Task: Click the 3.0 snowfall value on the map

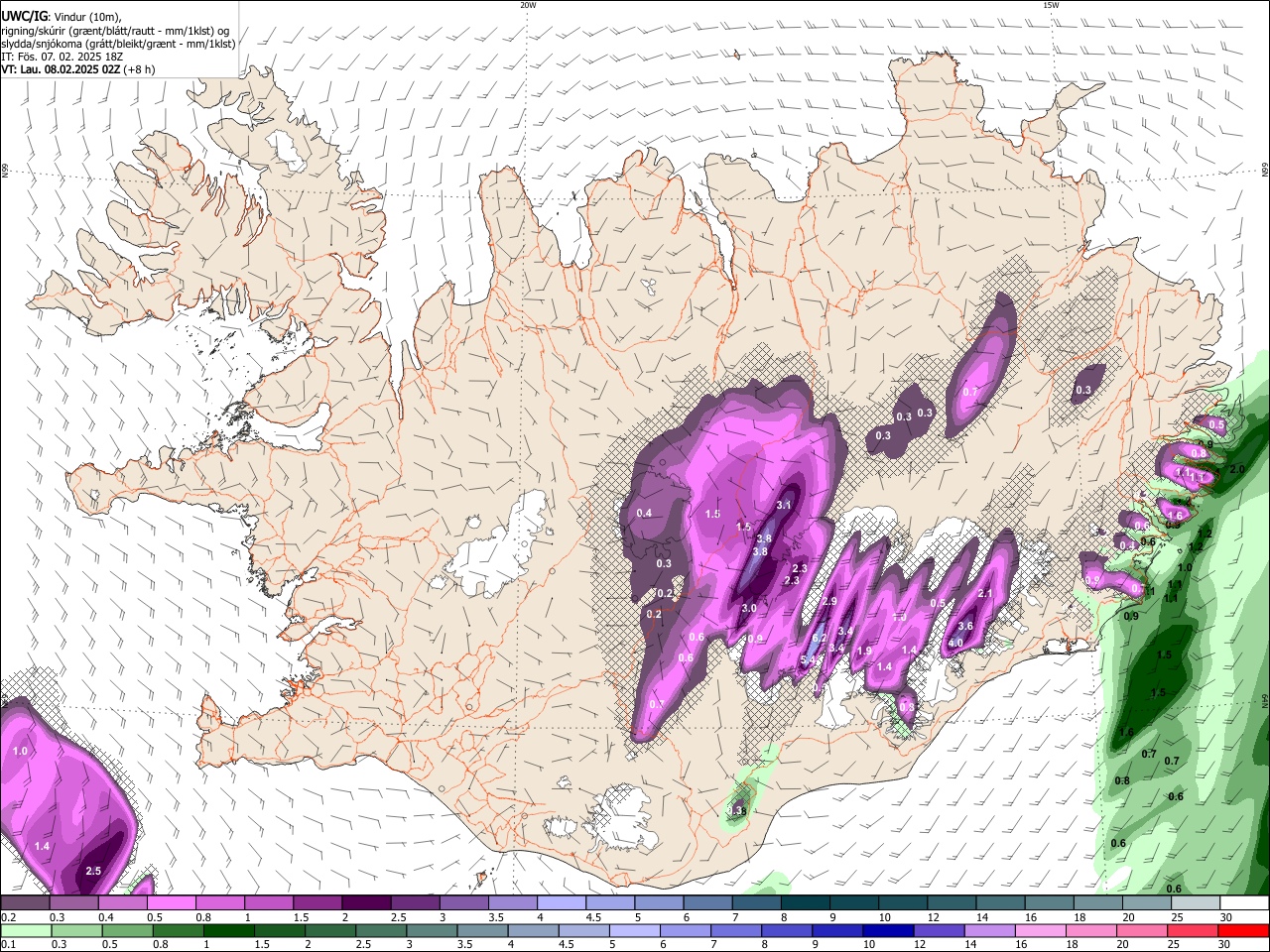Action: click(x=749, y=608)
